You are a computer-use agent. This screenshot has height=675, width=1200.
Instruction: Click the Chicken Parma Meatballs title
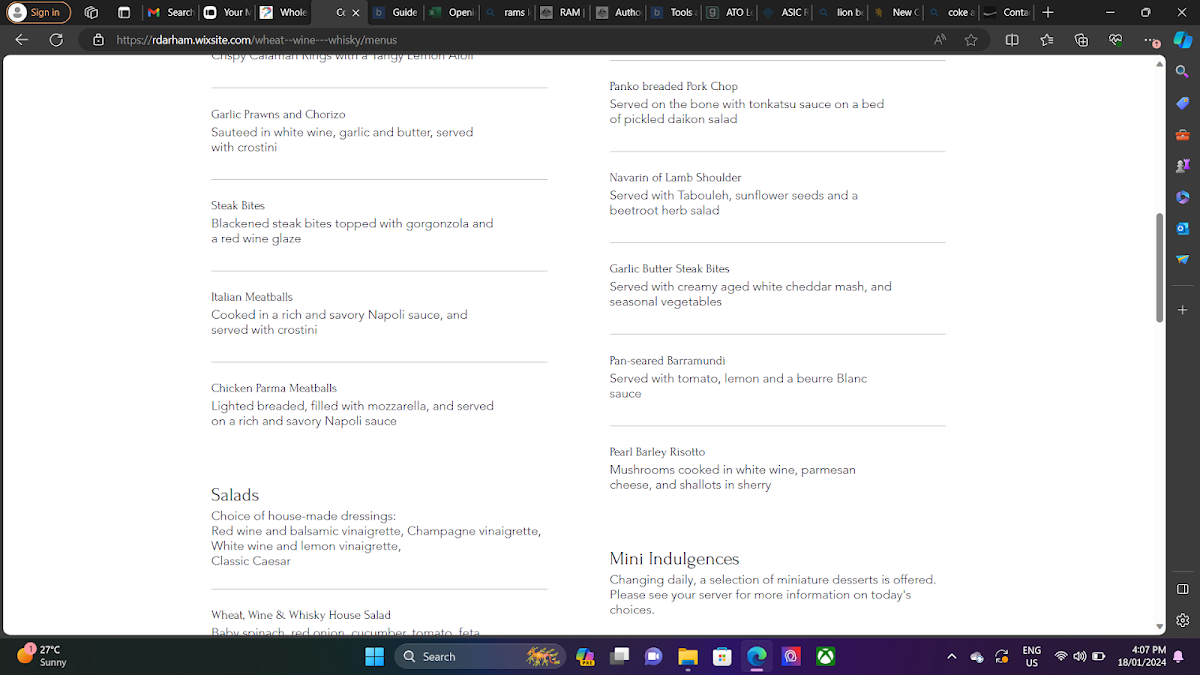point(274,388)
